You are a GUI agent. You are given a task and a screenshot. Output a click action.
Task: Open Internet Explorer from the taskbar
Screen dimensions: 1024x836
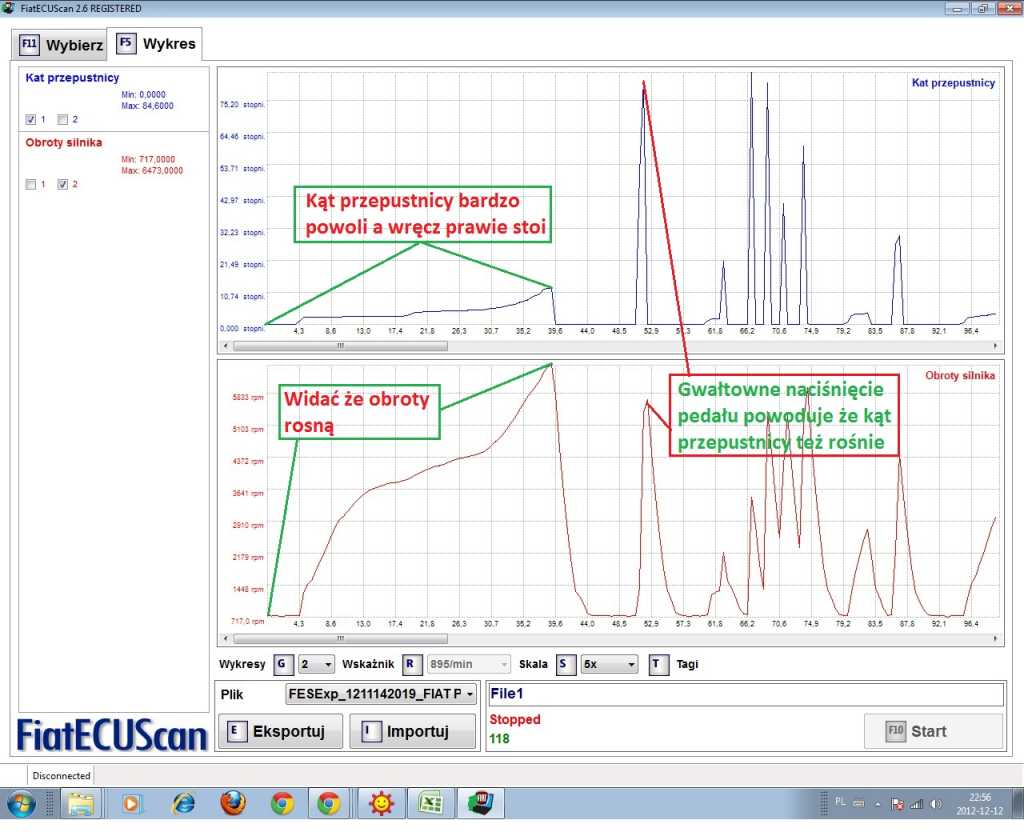tap(184, 803)
